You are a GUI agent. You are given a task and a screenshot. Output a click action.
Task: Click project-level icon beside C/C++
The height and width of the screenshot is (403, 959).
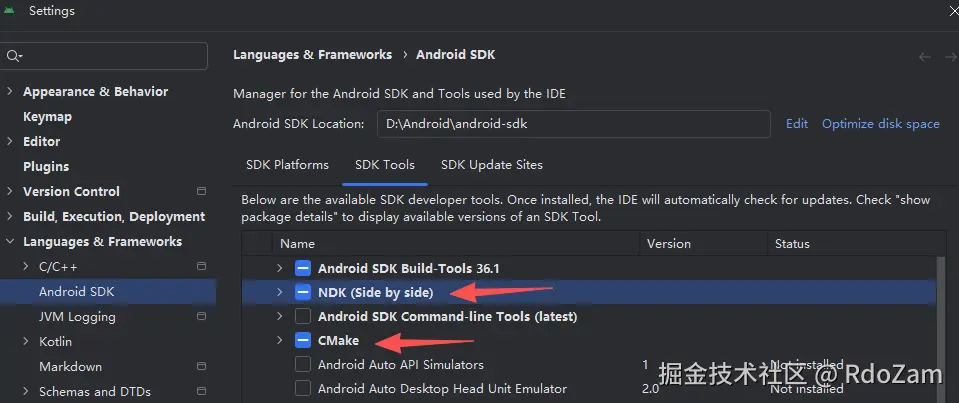pyautogui.click(x=201, y=266)
